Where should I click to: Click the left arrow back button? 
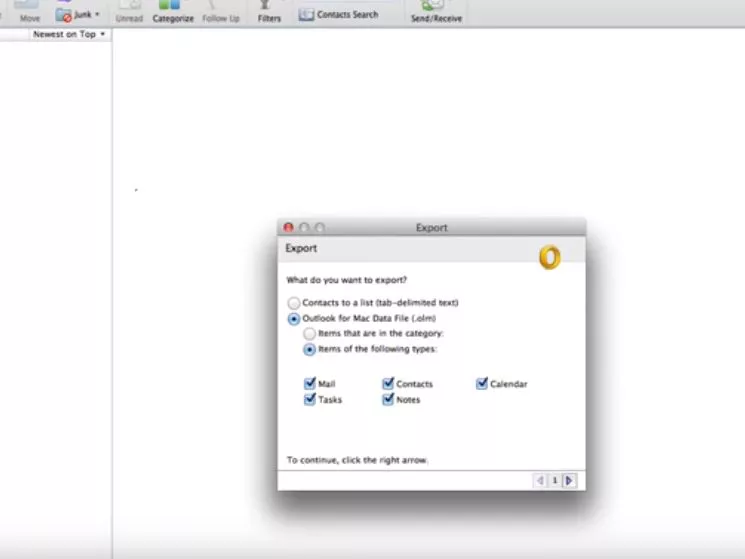pyautogui.click(x=540, y=481)
